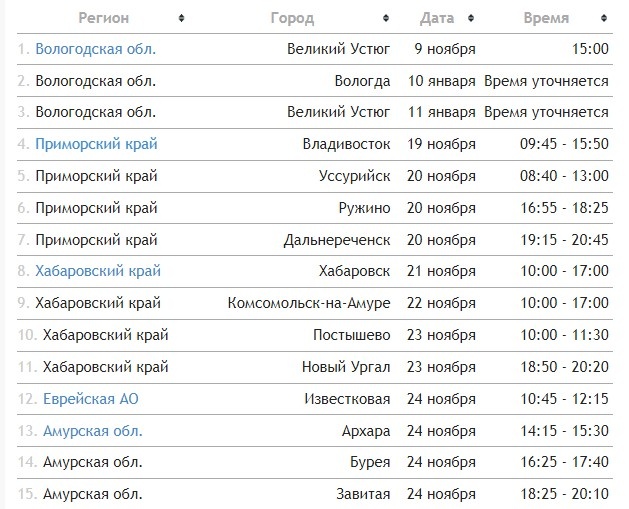Image resolution: width=629 pixels, height=509 pixels.
Task: Select the Завитая city cell
Action: (362, 494)
